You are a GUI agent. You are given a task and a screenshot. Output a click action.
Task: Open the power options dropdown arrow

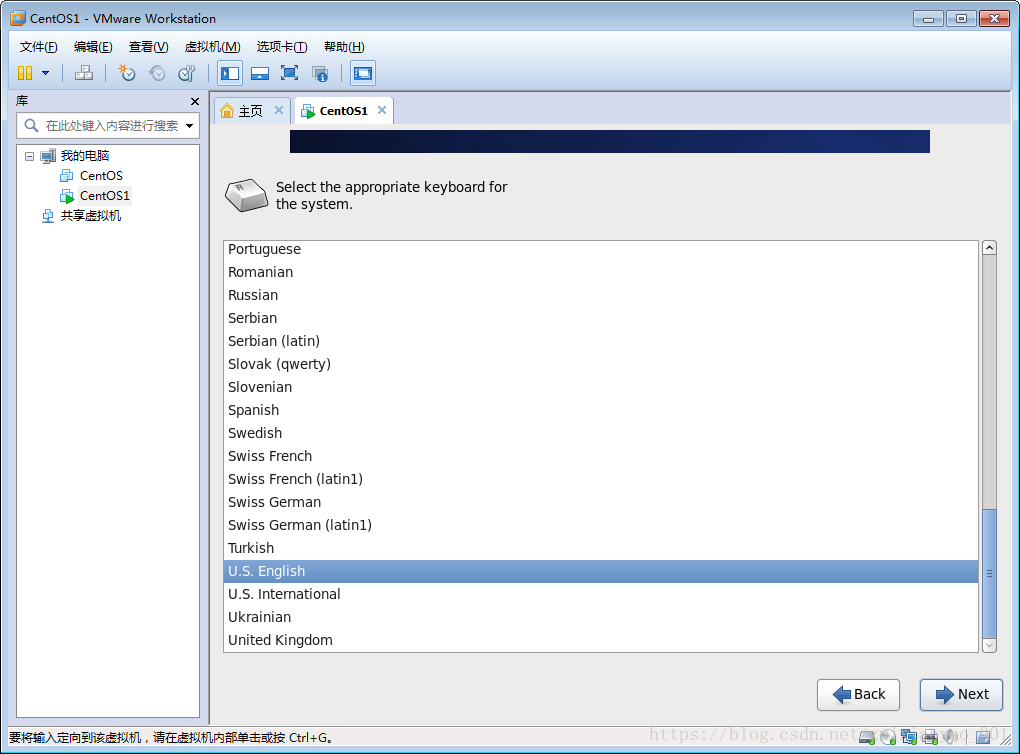(x=46, y=73)
